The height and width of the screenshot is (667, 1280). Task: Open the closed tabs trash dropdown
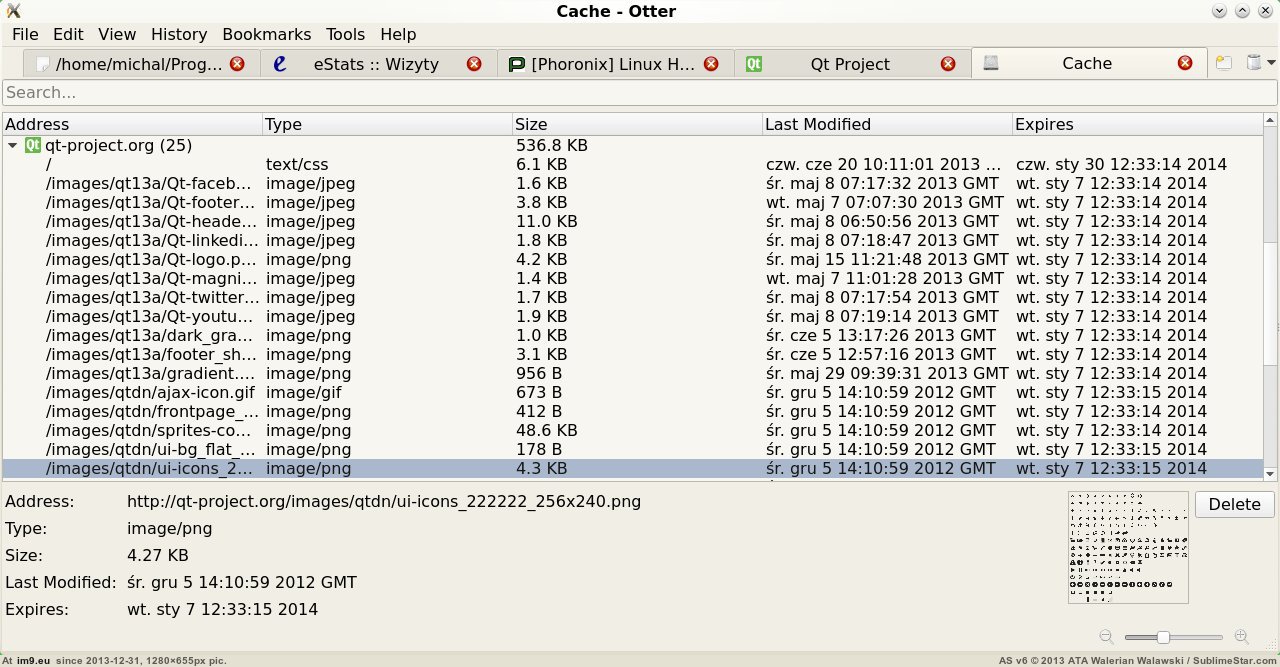tap(1260, 63)
